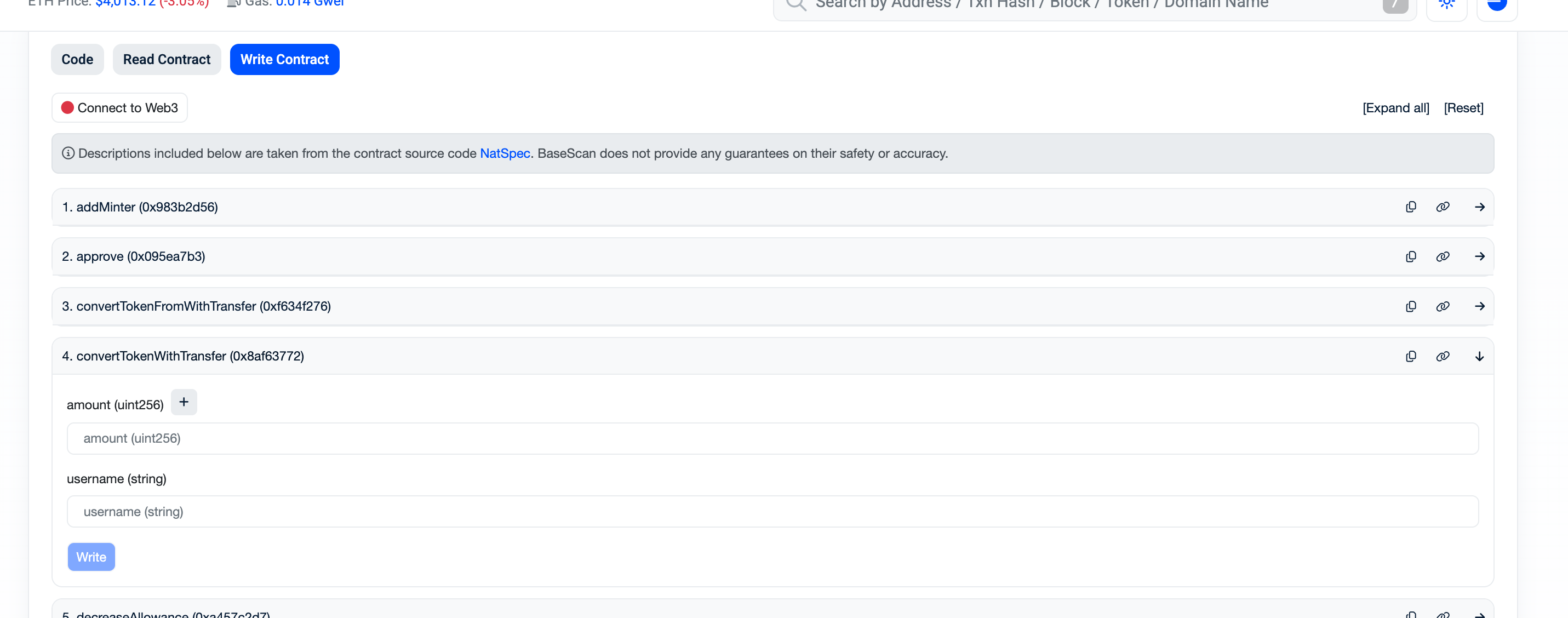Expand the addMinter function arrow
The height and width of the screenshot is (618, 1568).
pyautogui.click(x=1479, y=207)
